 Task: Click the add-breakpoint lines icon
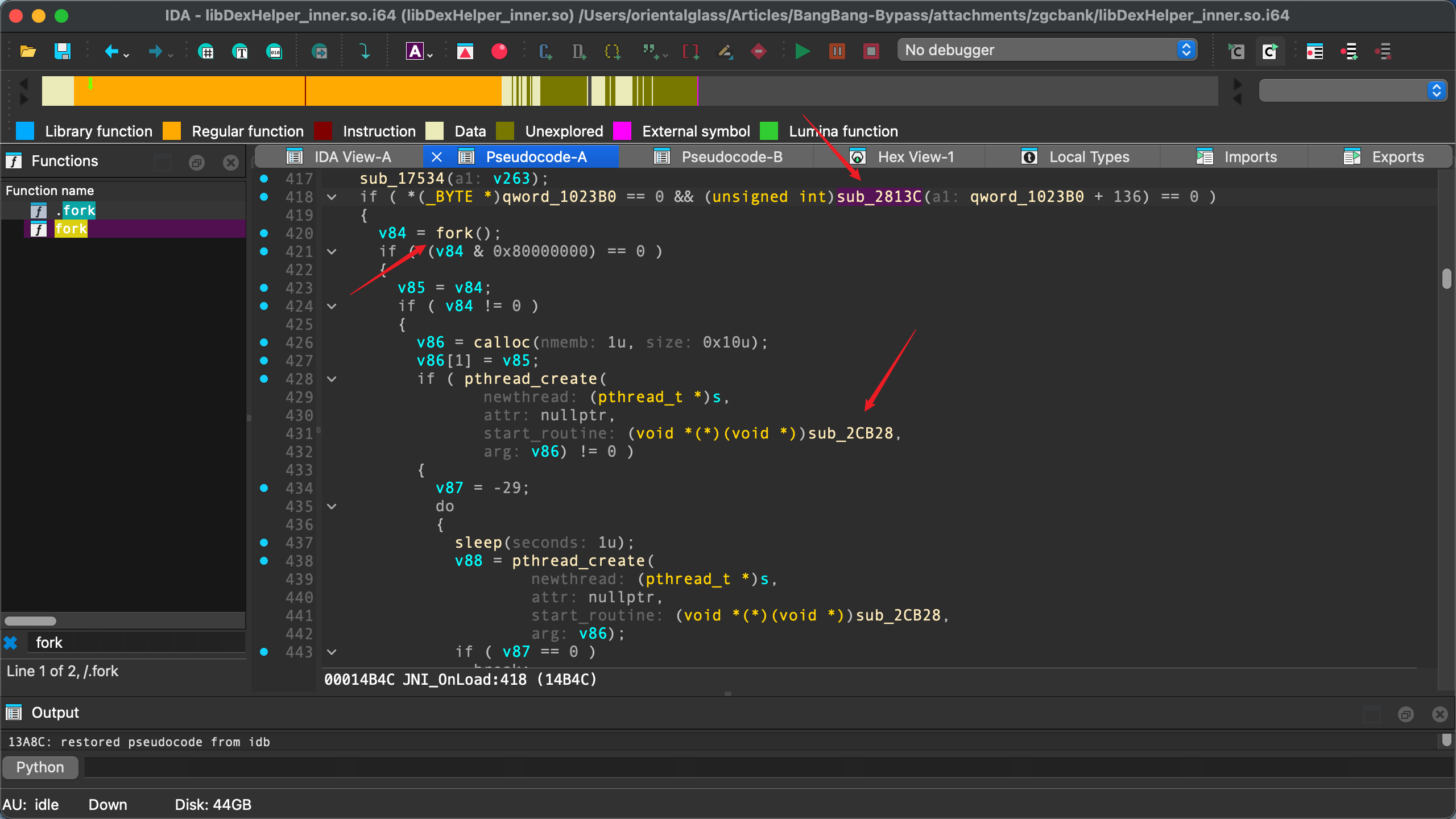click(1349, 52)
